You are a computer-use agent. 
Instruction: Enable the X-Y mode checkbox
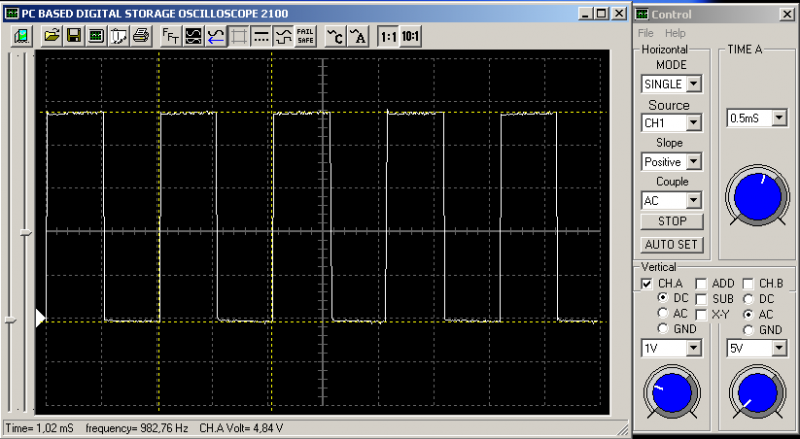701,315
